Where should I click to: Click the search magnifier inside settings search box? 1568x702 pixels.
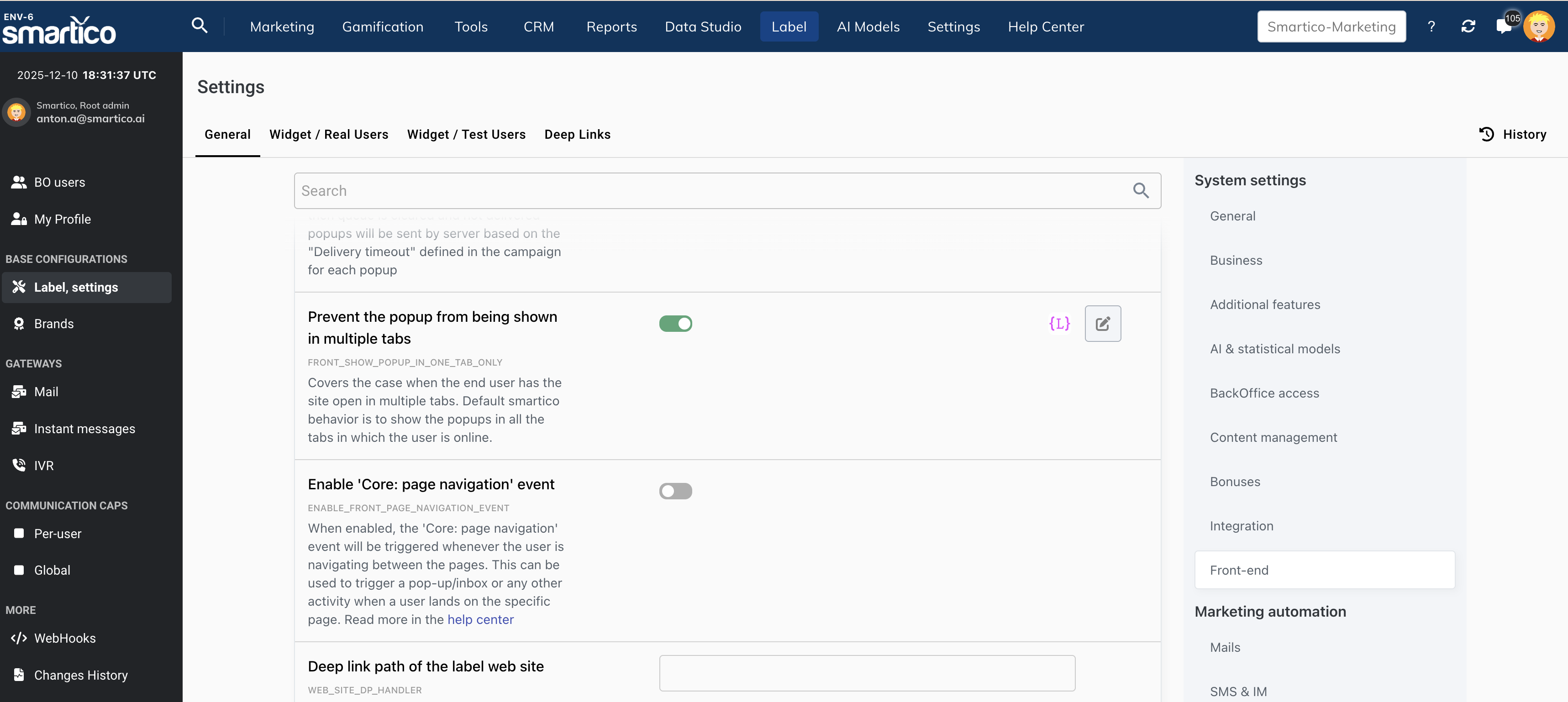(x=1141, y=191)
